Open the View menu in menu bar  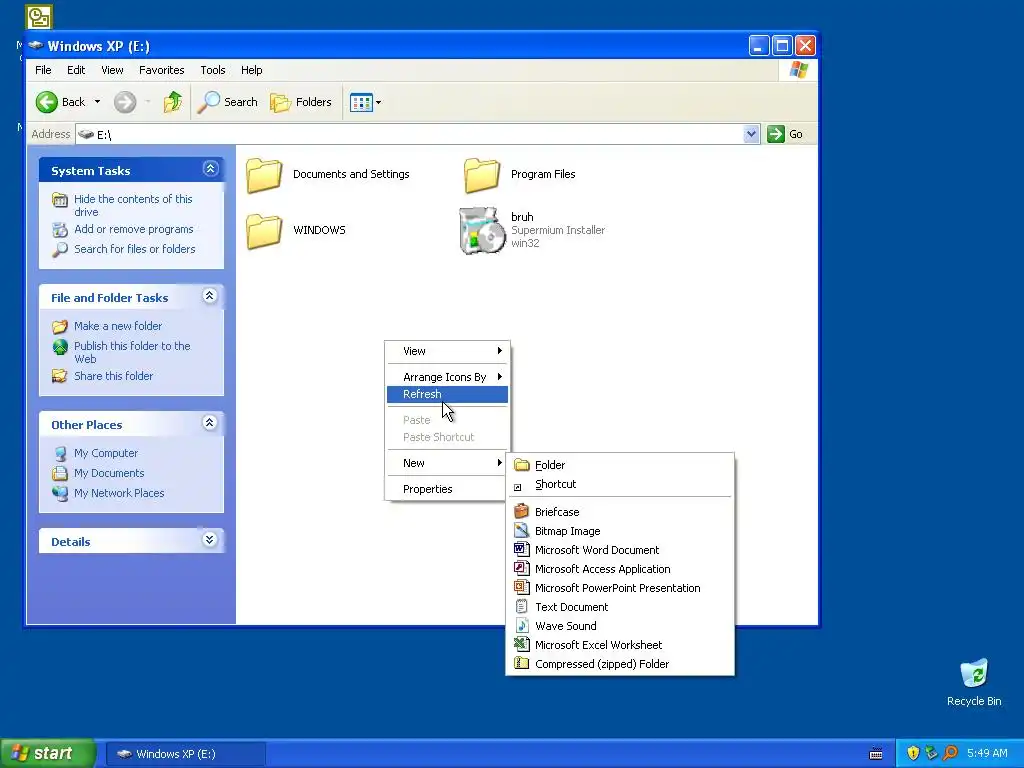(112, 70)
